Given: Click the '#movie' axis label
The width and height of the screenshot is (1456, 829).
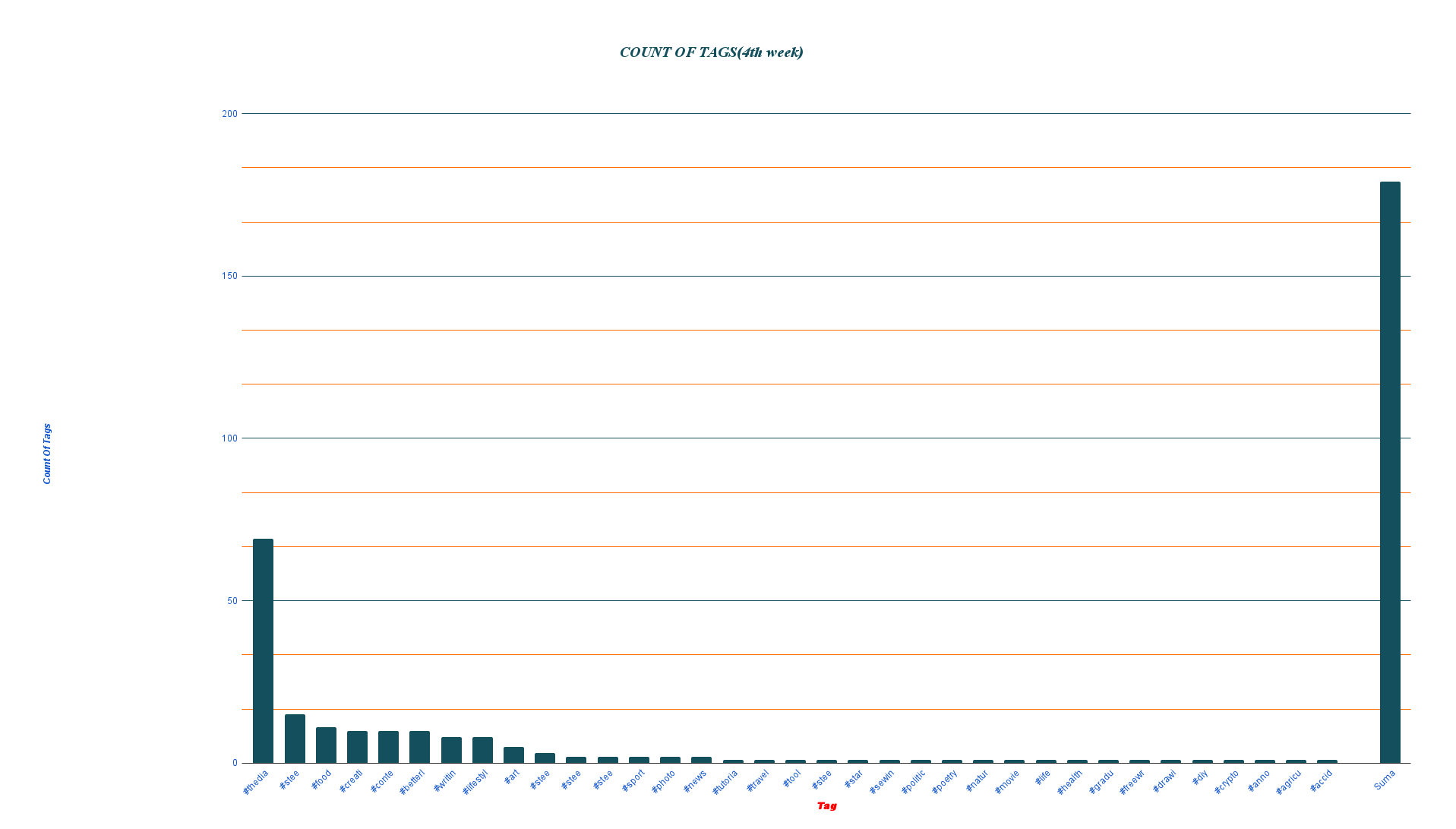Looking at the screenshot, I should [1007, 782].
